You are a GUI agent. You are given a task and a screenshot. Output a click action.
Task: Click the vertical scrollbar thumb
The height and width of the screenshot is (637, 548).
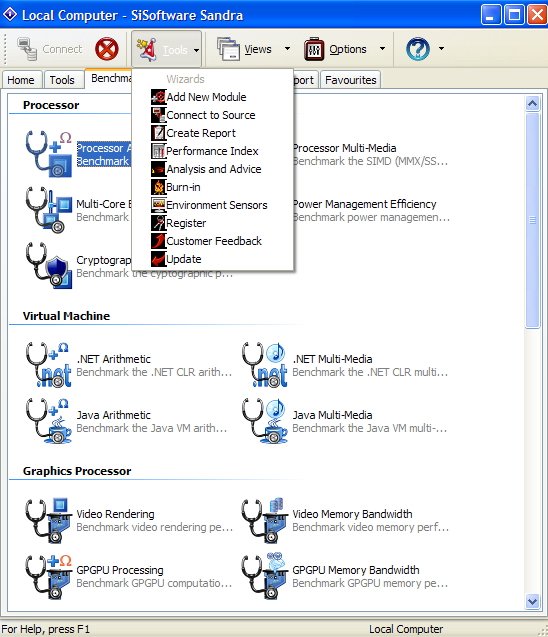pyautogui.click(x=532, y=220)
